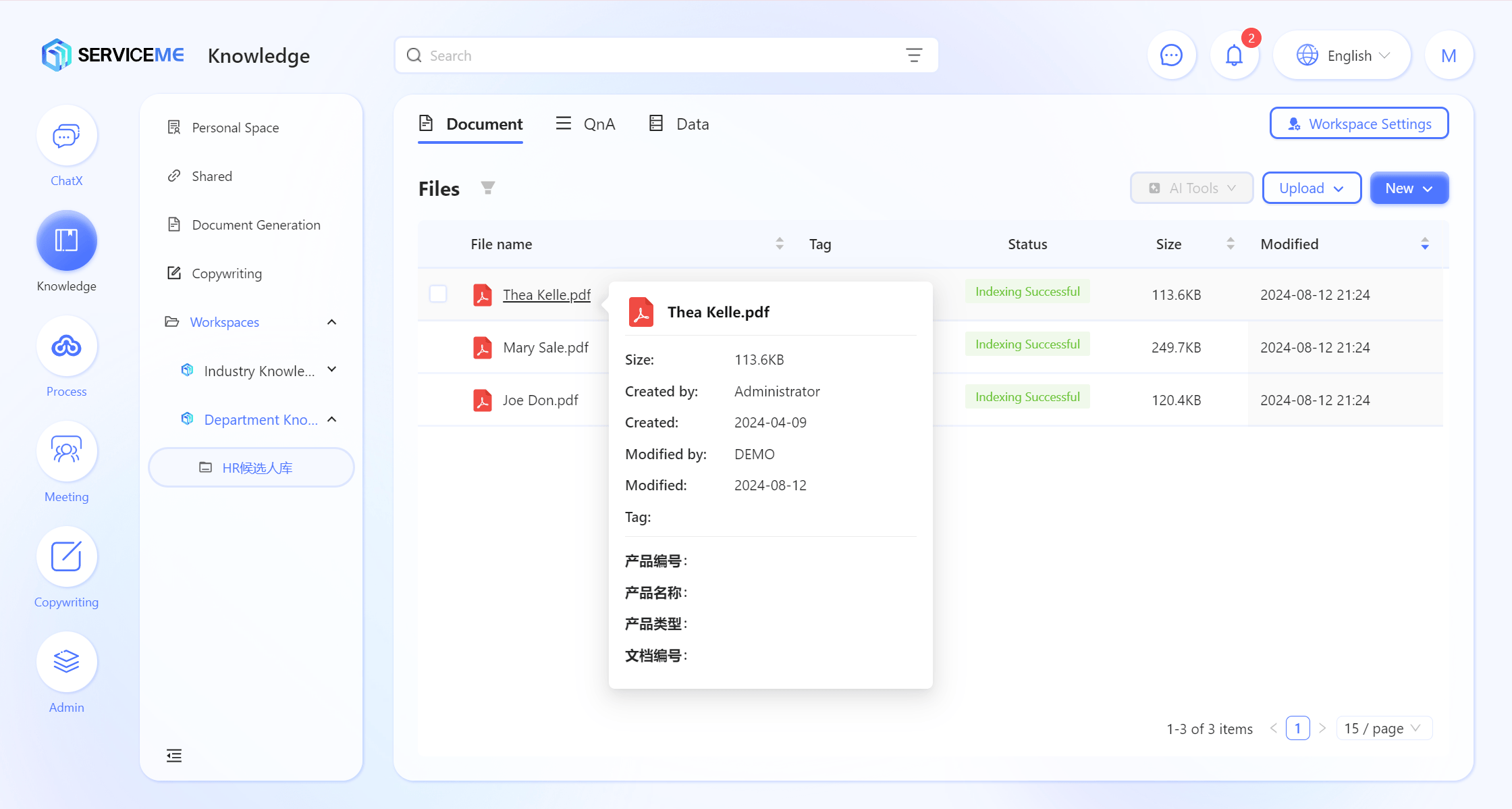The image size is (1512, 809).
Task: Open the ChatX sidebar icon
Action: click(x=66, y=136)
